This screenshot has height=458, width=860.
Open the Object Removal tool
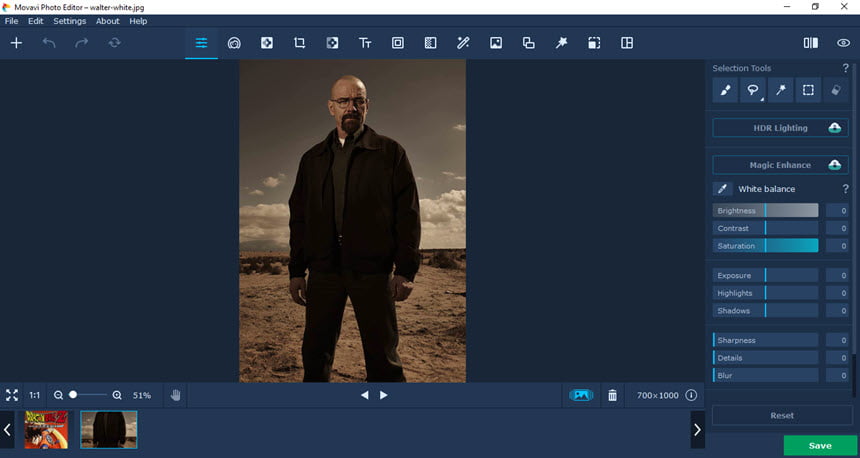pyautogui.click(x=332, y=43)
